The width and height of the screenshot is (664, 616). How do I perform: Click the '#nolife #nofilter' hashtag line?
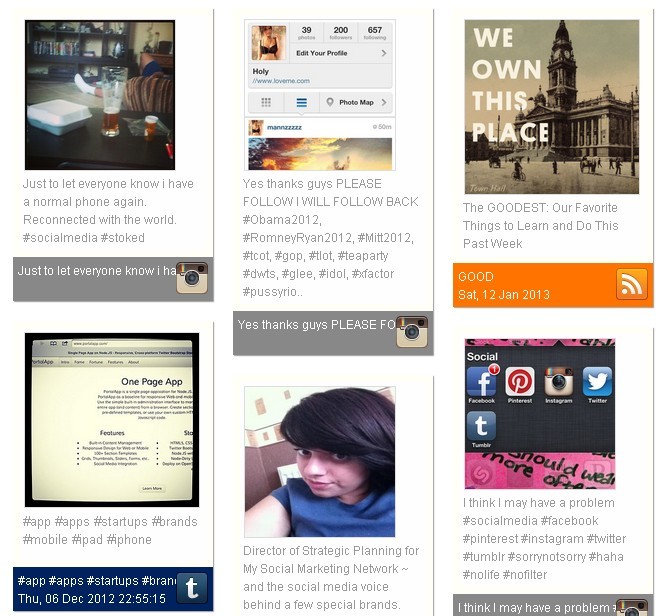(x=505, y=575)
